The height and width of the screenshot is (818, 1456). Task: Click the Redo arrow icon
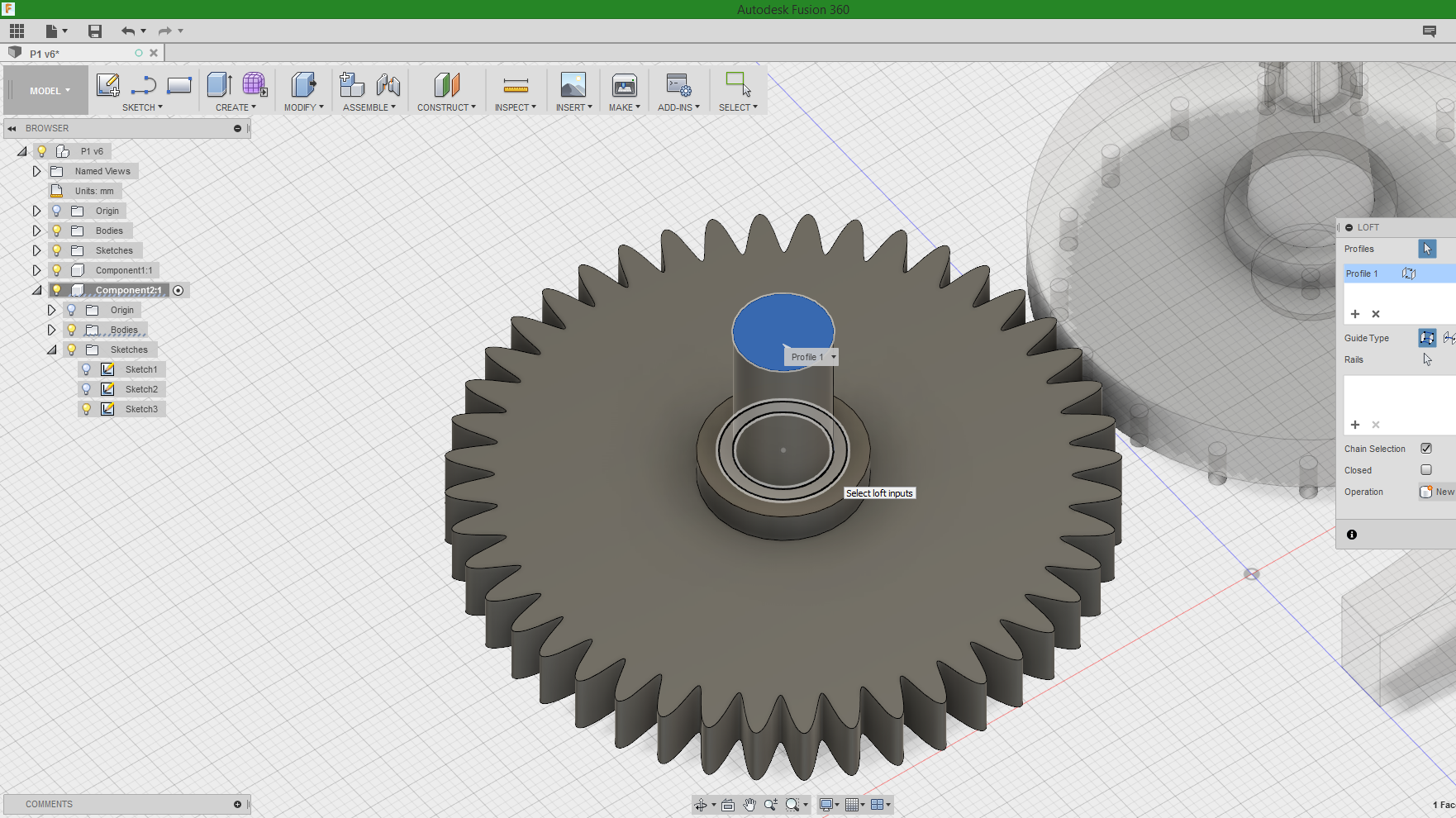pyautogui.click(x=165, y=31)
